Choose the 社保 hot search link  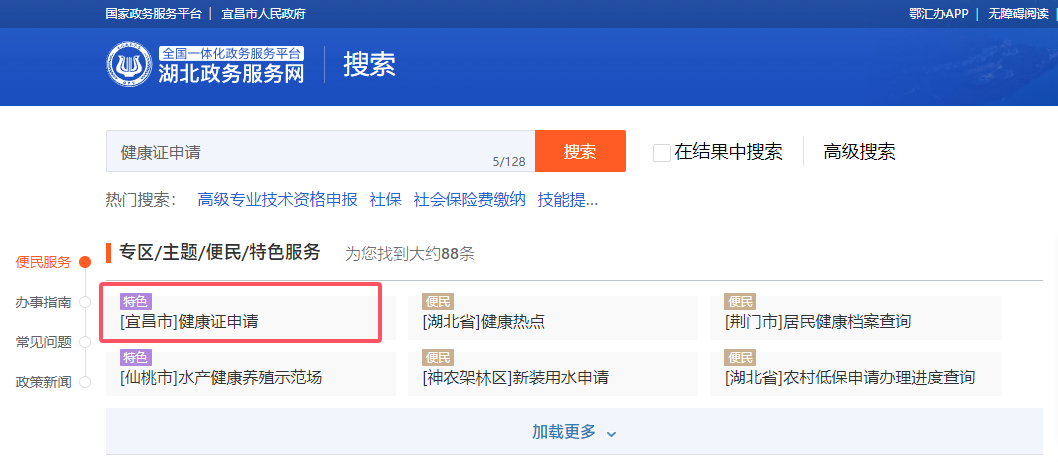(385, 199)
